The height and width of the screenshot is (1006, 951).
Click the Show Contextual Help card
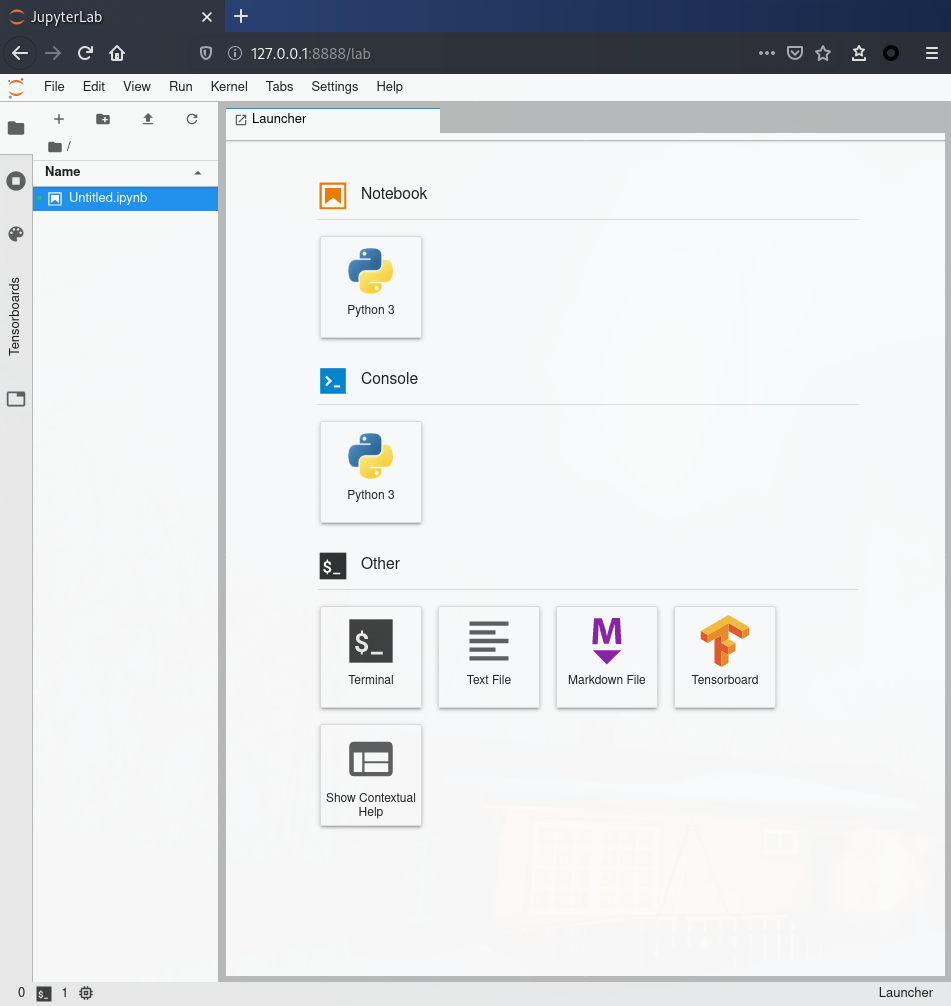point(371,775)
